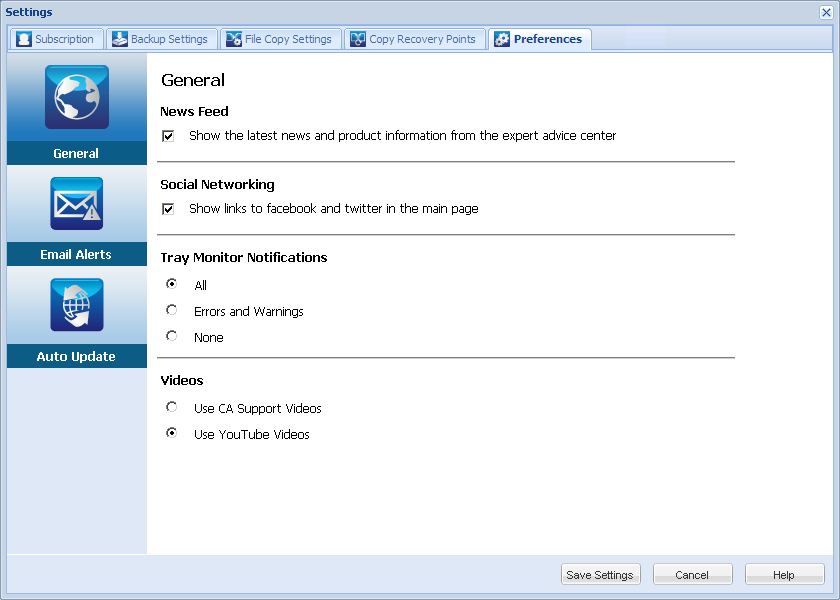
Task: Switch to the Copy Recovery Points tab
Action: (x=415, y=38)
